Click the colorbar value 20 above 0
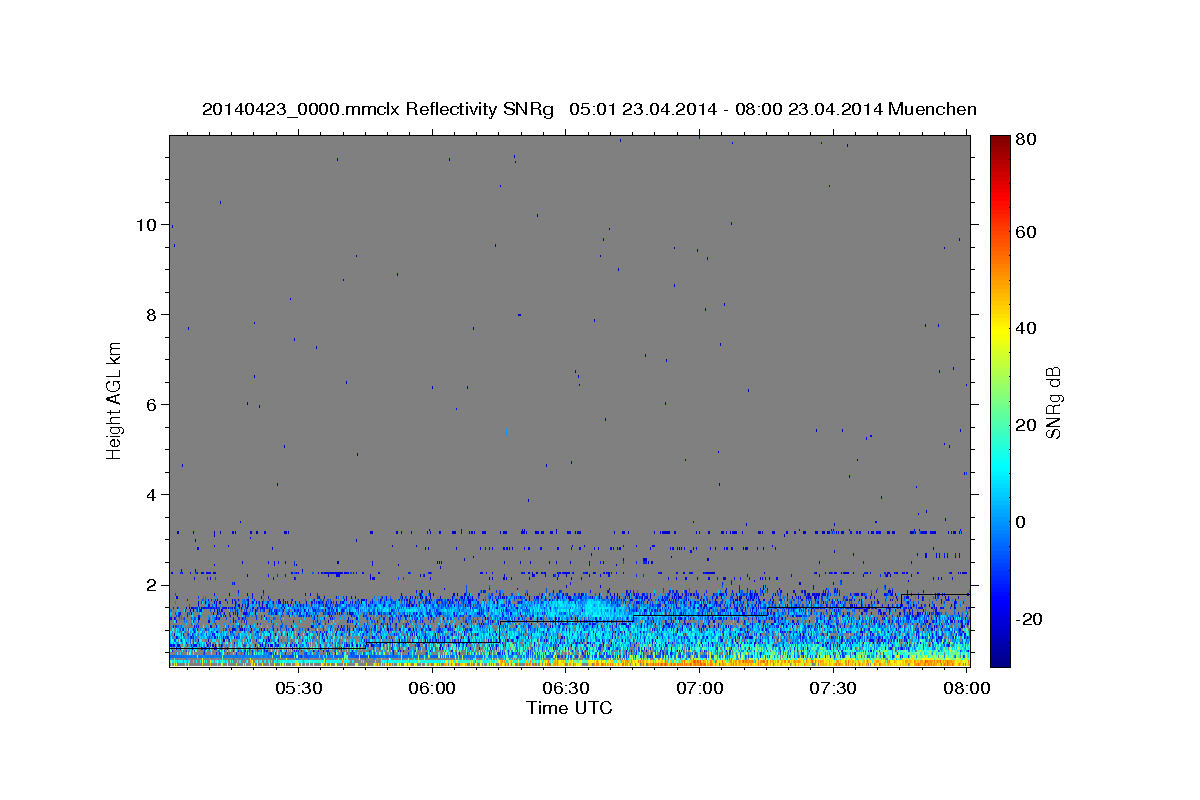The image size is (1200, 800). coord(1027,425)
